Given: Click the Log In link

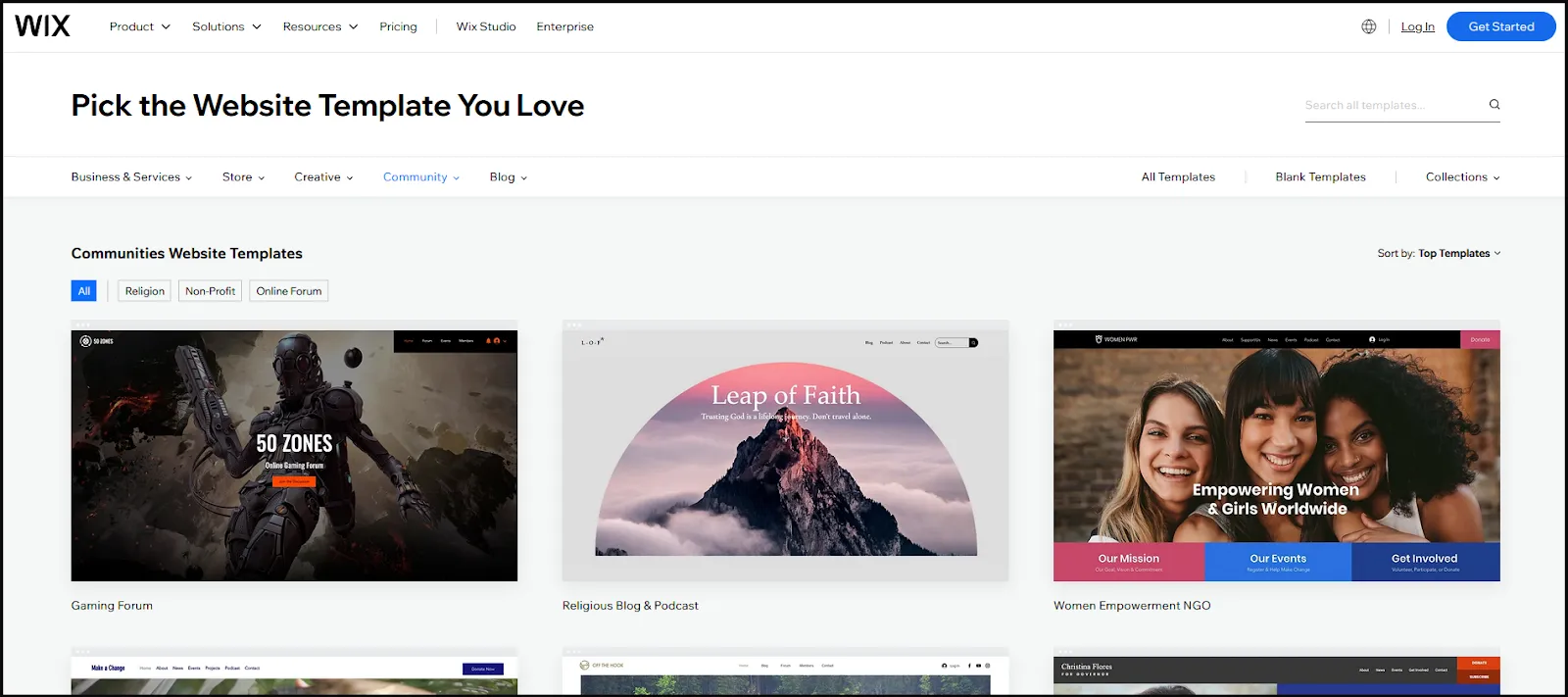Looking at the screenshot, I should coord(1417,26).
